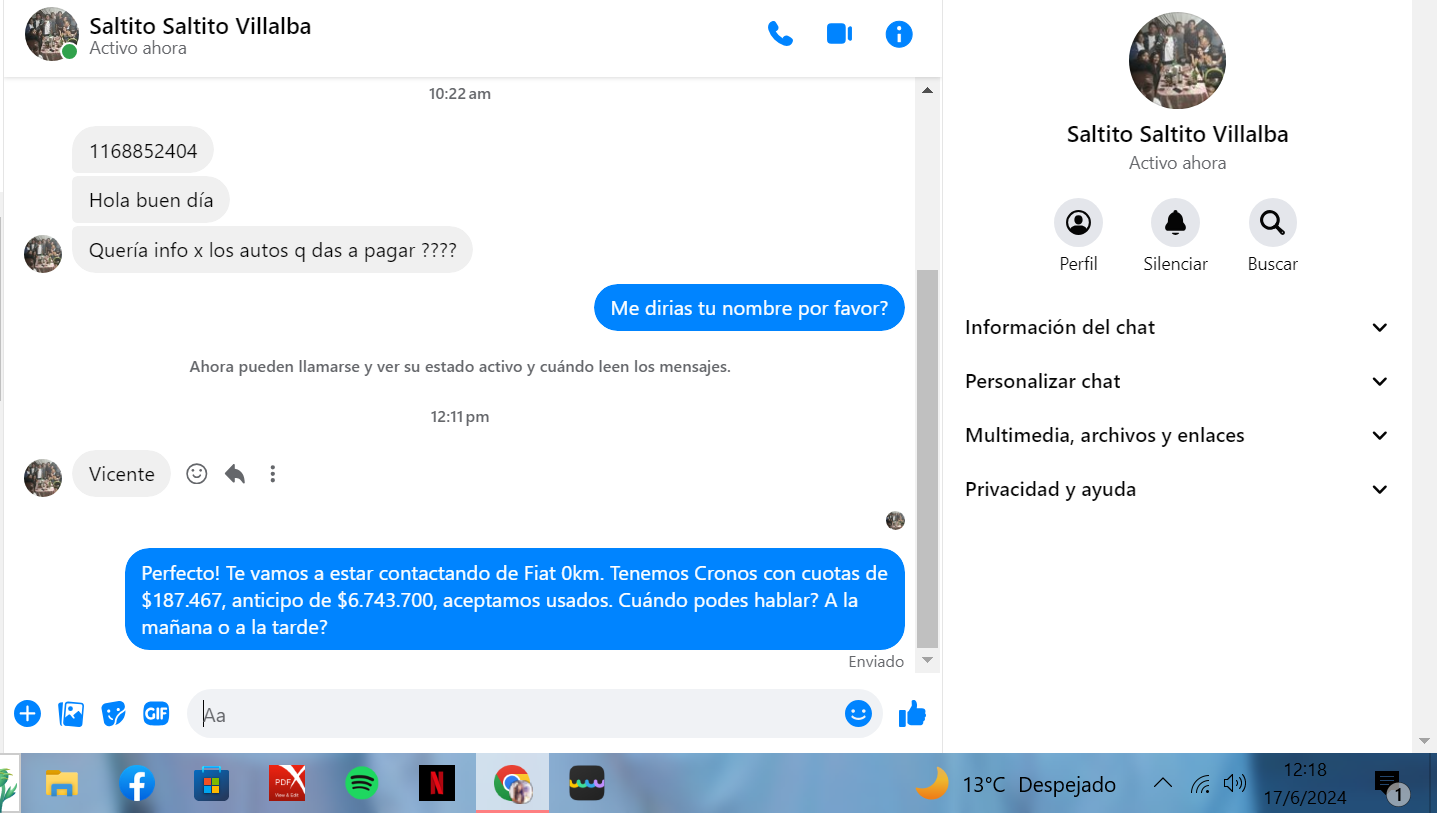
Task: Open more actions with the plus icon
Action: point(27,713)
